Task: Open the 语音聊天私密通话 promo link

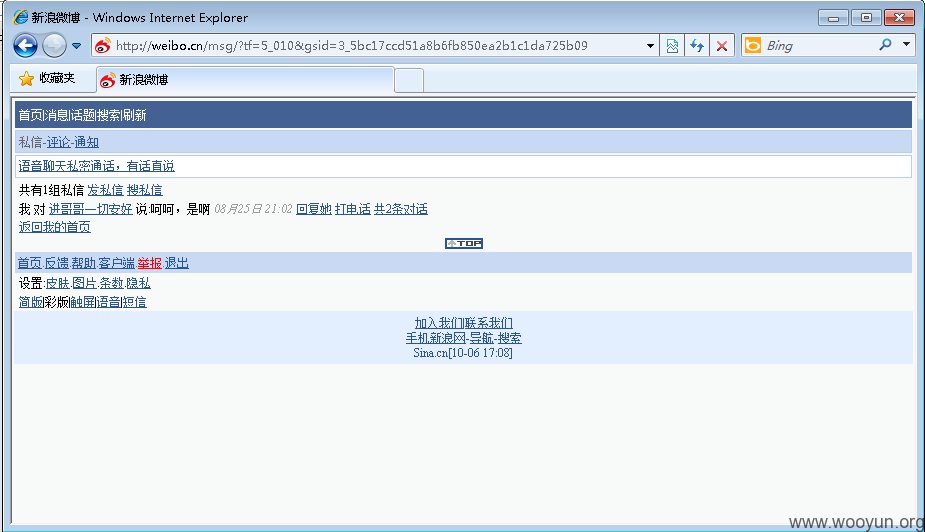Action: coord(96,166)
